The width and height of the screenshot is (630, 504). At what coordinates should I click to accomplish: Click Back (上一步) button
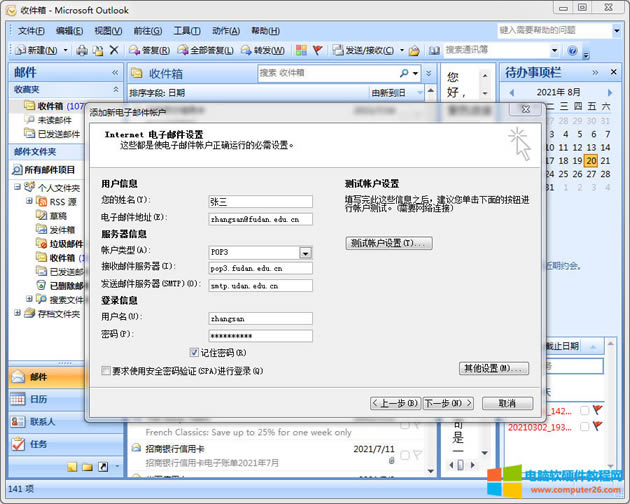(x=395, y=403)
